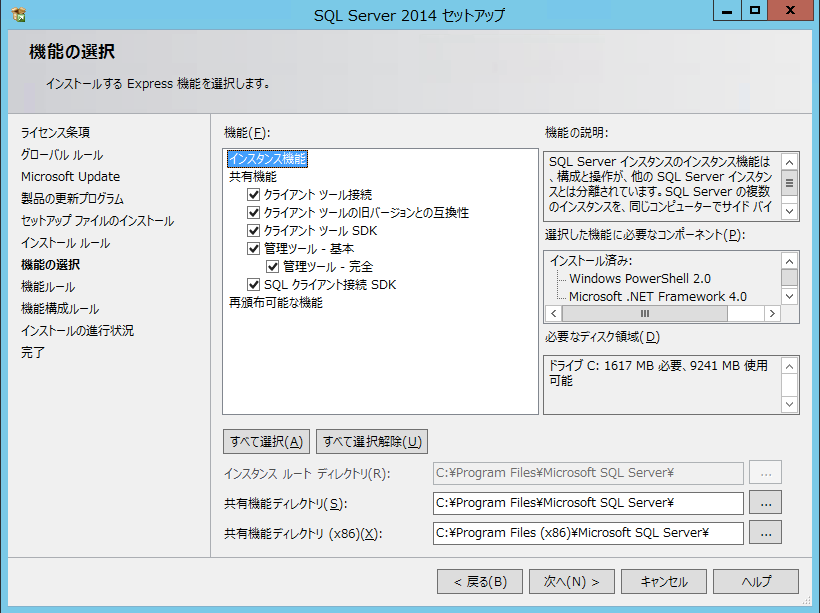This screenshot has width=820, height=613.
Task: Click ドライブ C: disk space text
Action: coord(658,372)
